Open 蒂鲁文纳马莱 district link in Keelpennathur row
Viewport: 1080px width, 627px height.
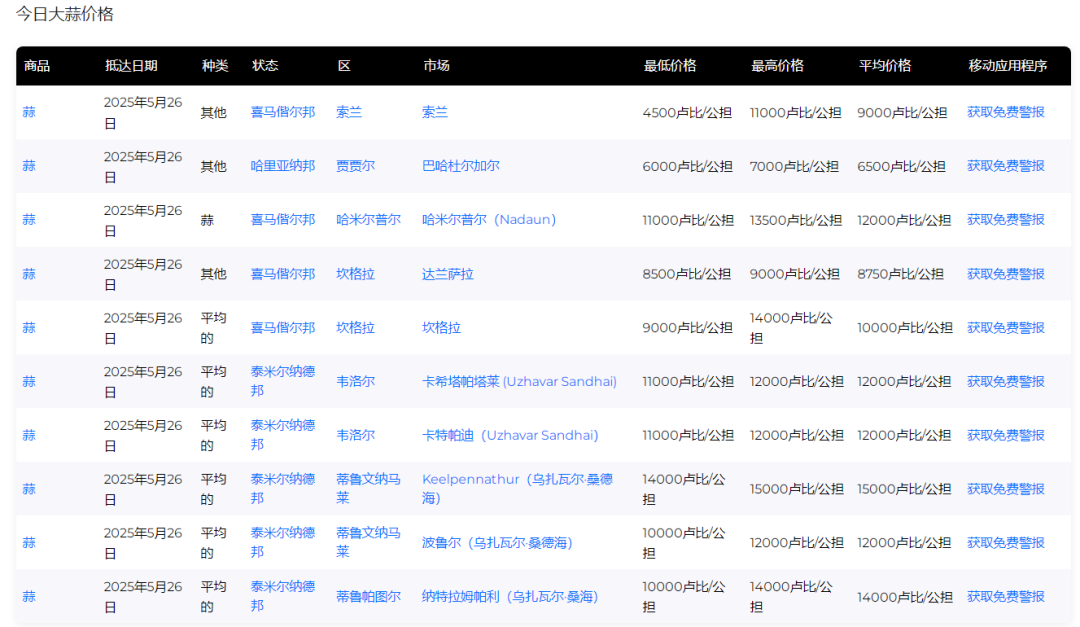pos(368,489)
